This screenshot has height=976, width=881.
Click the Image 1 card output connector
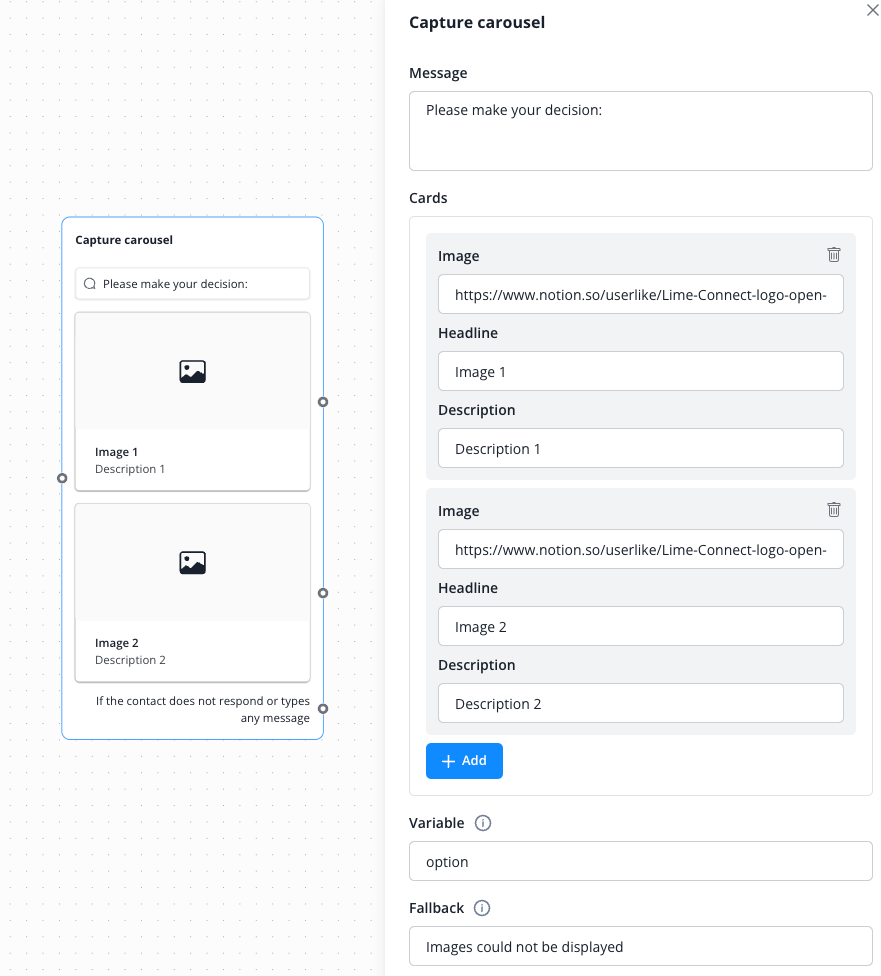point(323,402)
